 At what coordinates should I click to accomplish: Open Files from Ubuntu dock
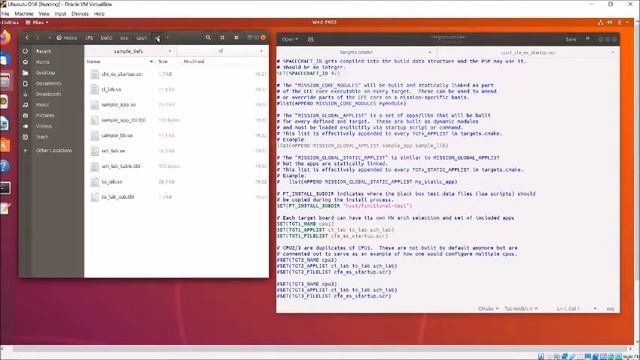click(5, 80)
